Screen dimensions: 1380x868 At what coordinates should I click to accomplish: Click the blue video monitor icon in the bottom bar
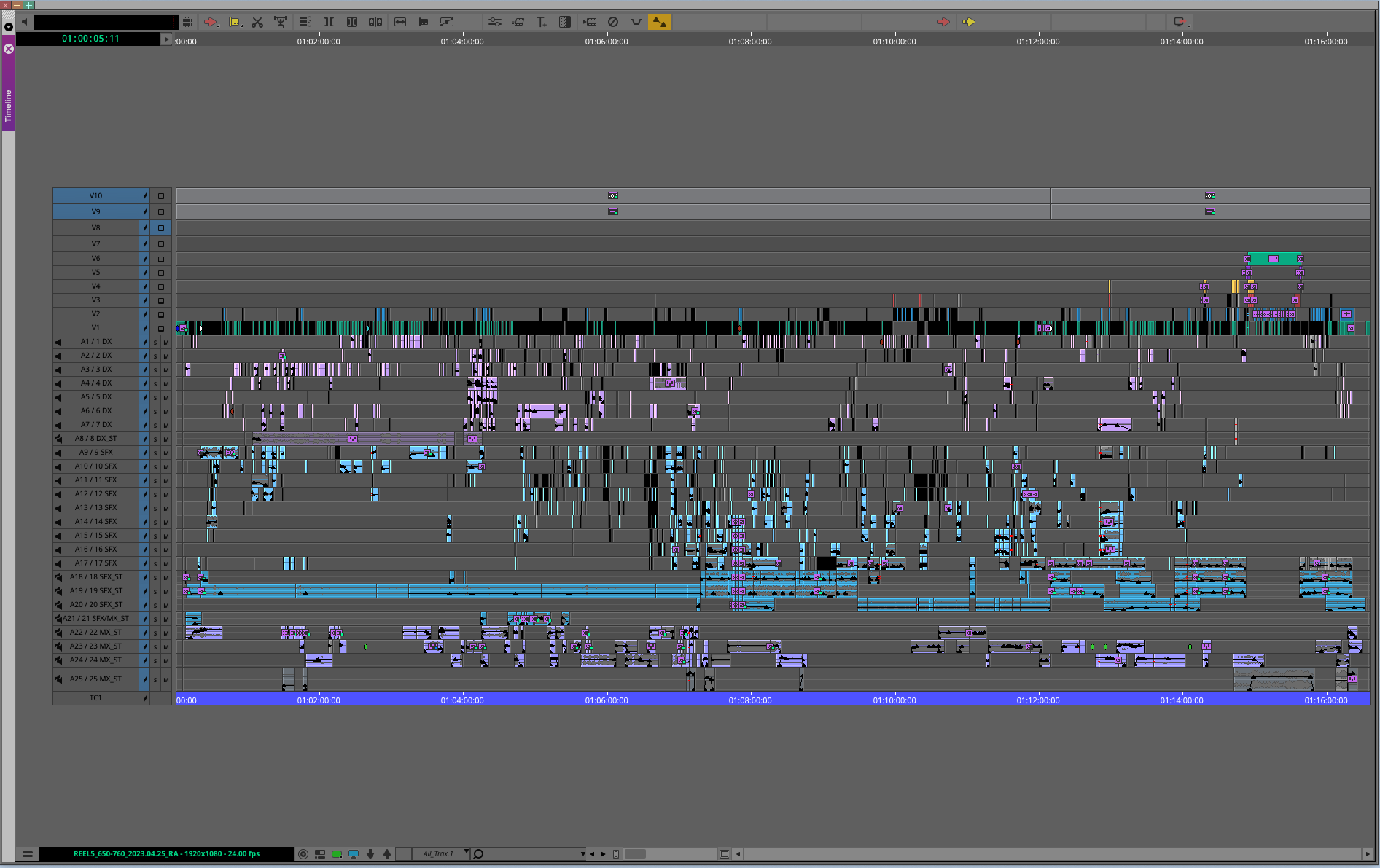click(x=354, y=853)
